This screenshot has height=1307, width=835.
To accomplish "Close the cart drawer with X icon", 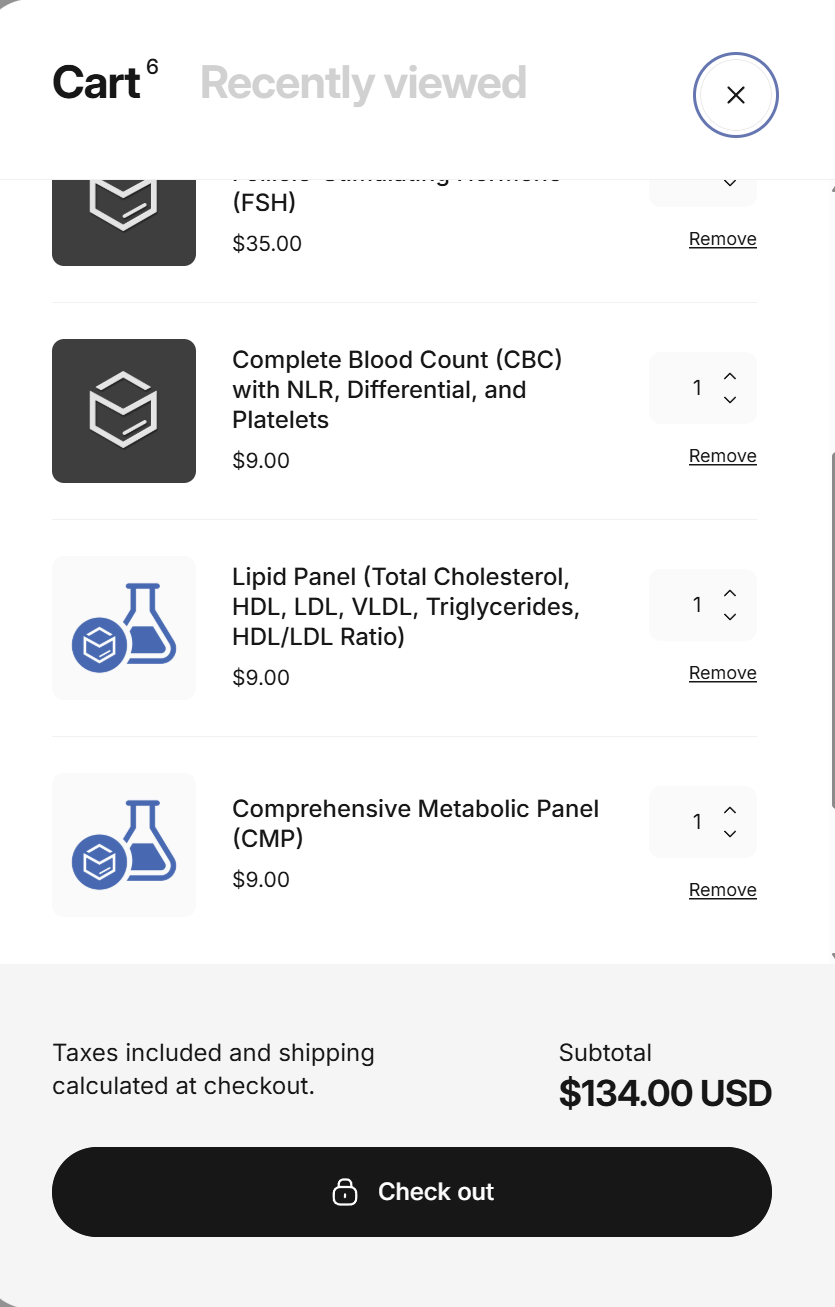I will click(736, 95).
